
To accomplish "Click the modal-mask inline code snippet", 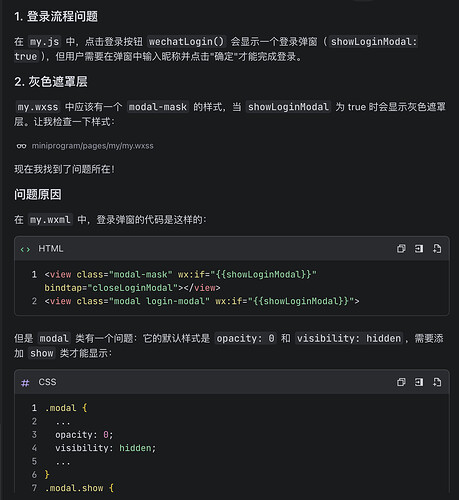I will [158, 107].
